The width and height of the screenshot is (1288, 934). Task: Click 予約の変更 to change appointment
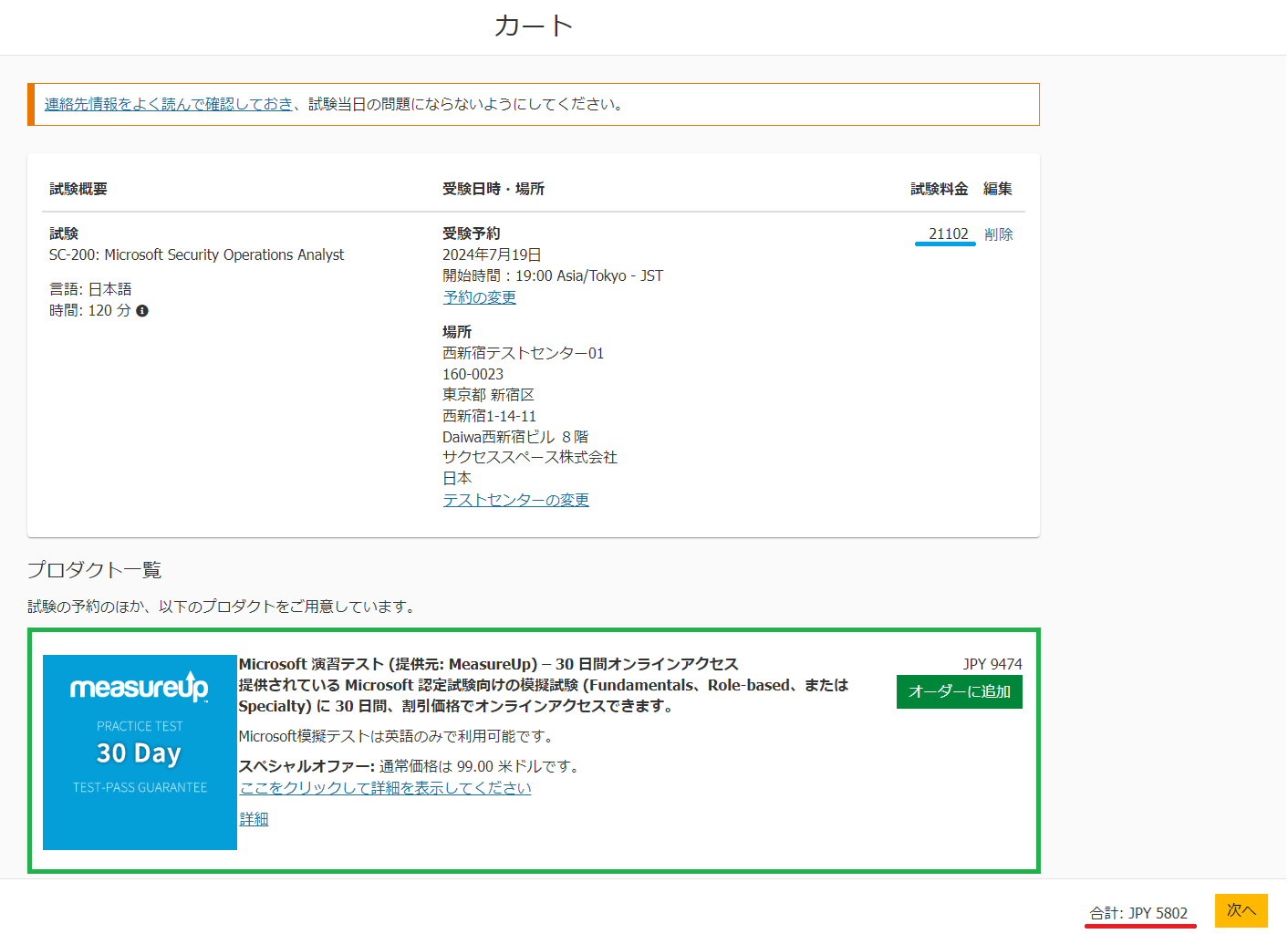(x=480, y=297)
